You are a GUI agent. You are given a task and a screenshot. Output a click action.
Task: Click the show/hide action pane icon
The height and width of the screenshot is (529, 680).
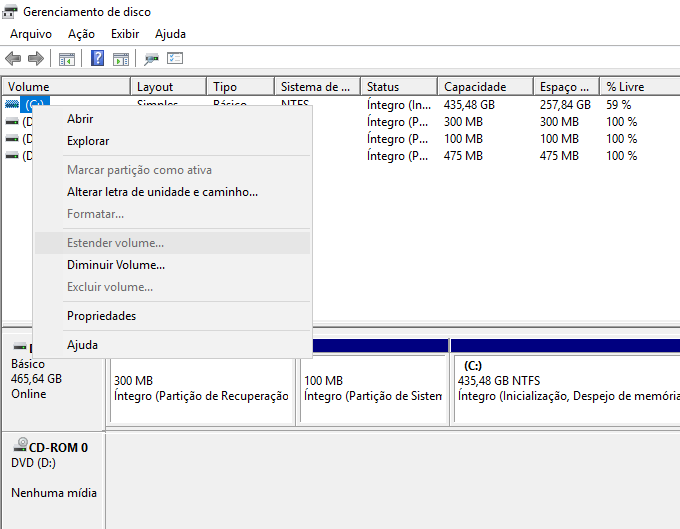coord(121,59)
